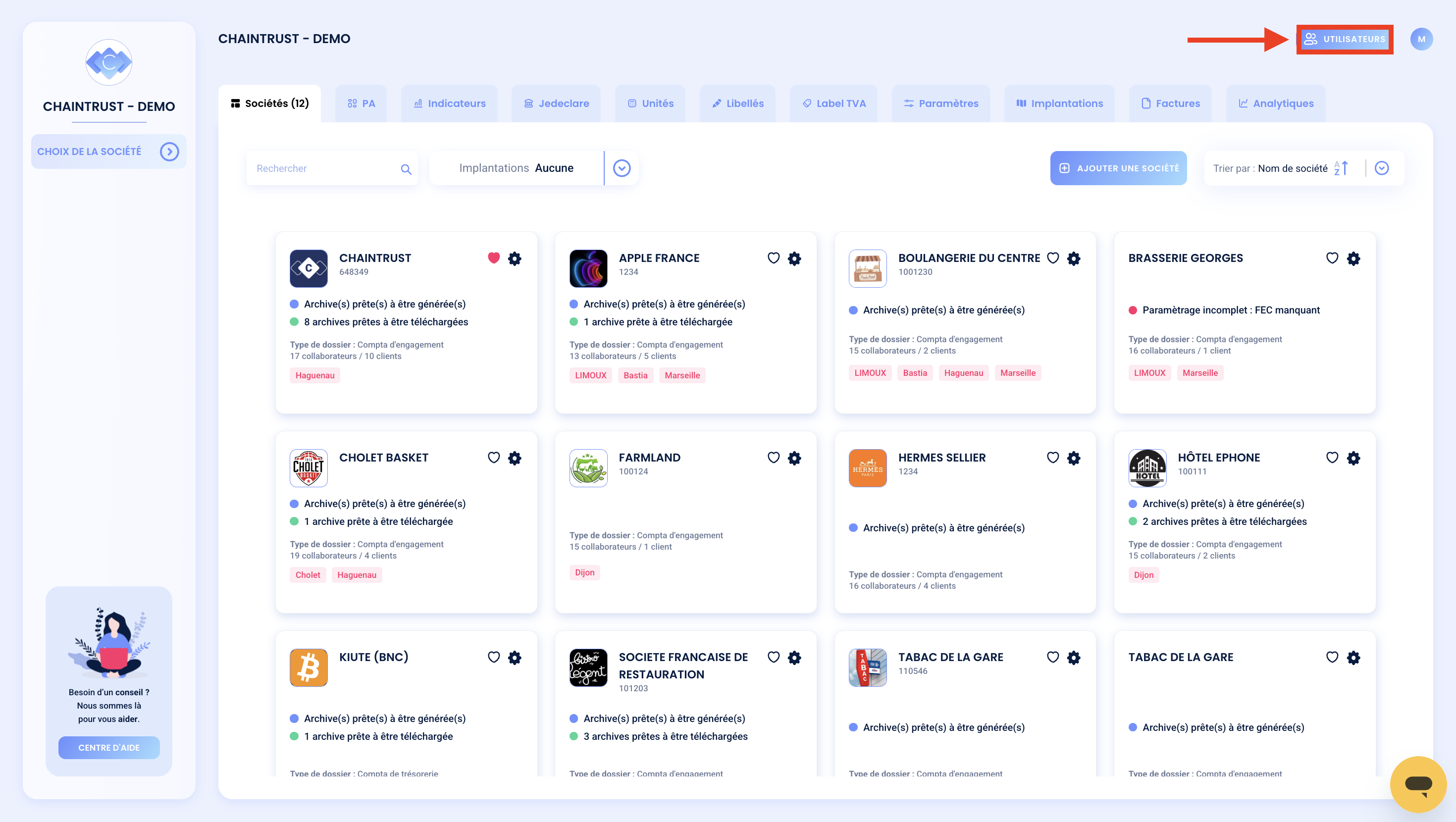The height and width of the screenshot is (822, 1456).
Task: Click the user avatar M
Action: coord(1421,39)
